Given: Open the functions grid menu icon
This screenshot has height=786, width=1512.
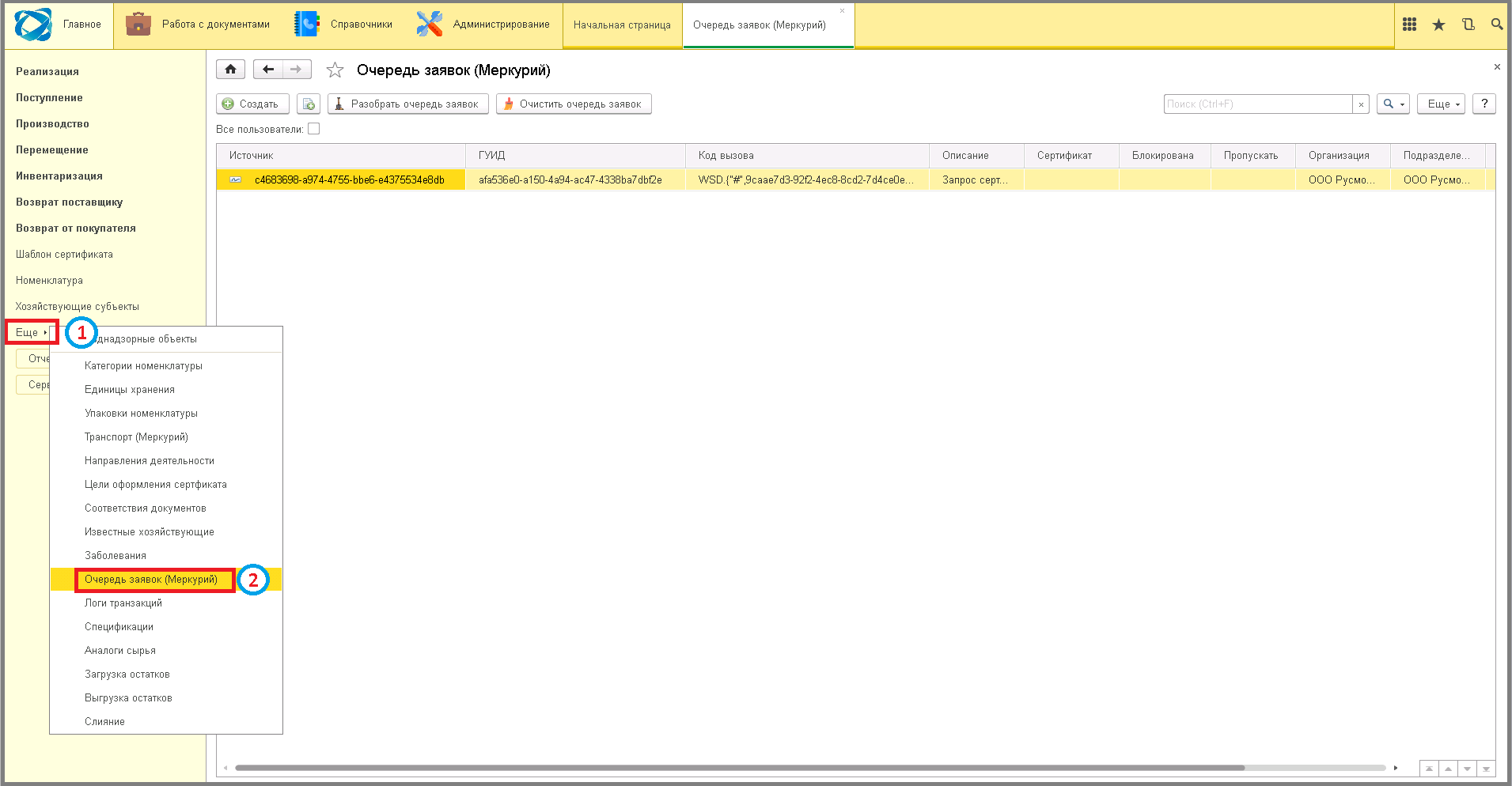Looking at the screenshot, I should (x=1409, y=25).
